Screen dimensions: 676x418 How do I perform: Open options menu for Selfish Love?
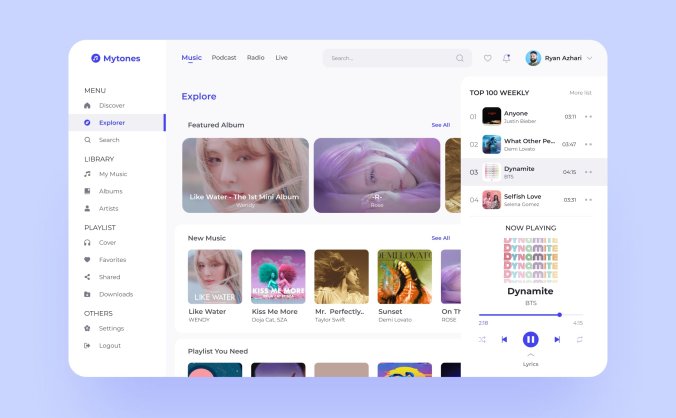pyautogui.click(x=588, y=200)
